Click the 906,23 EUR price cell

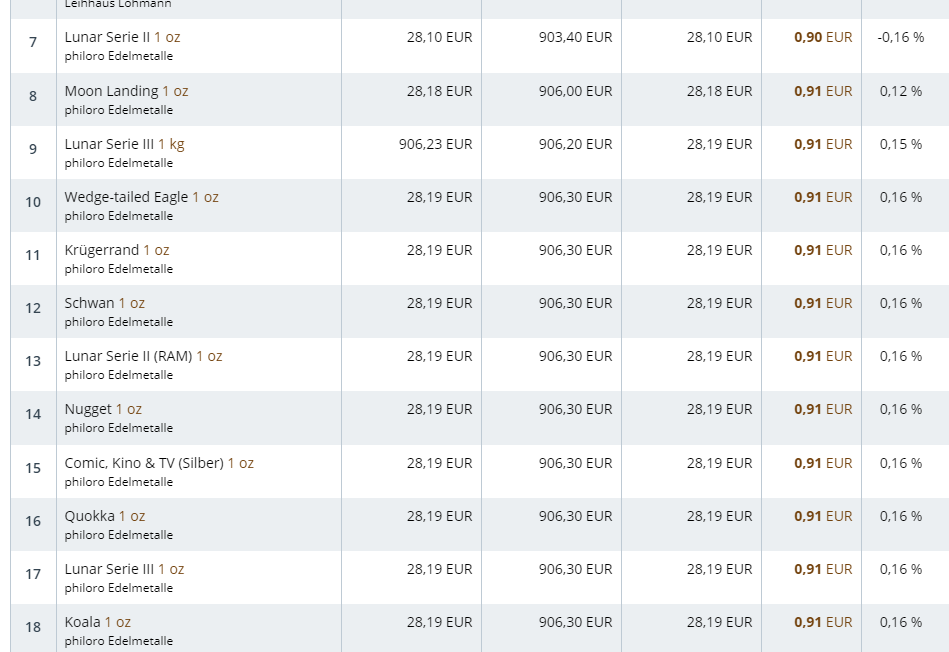435,144
